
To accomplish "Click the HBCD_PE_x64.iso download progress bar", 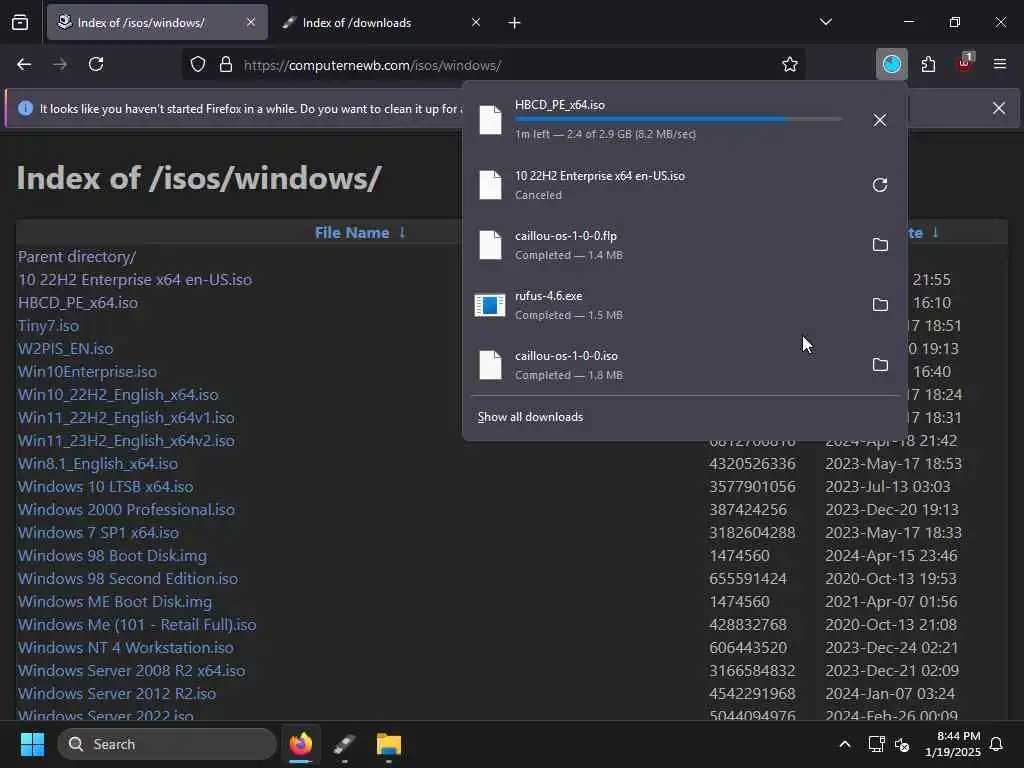I will [x=678, y=119].
